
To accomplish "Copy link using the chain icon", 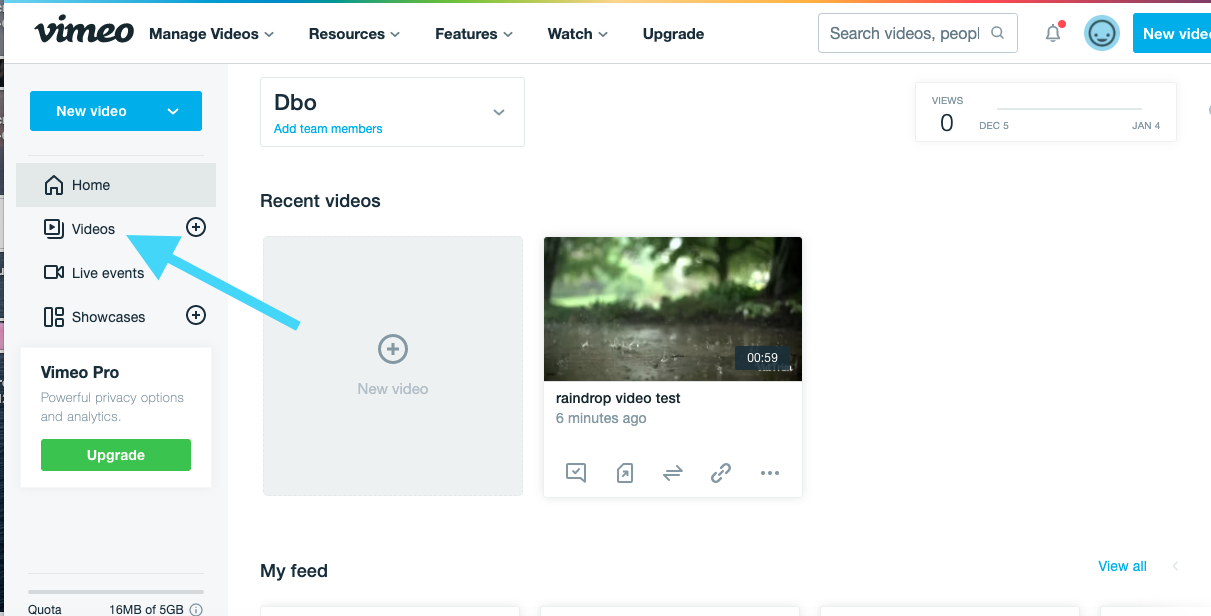I will (720, 473).
